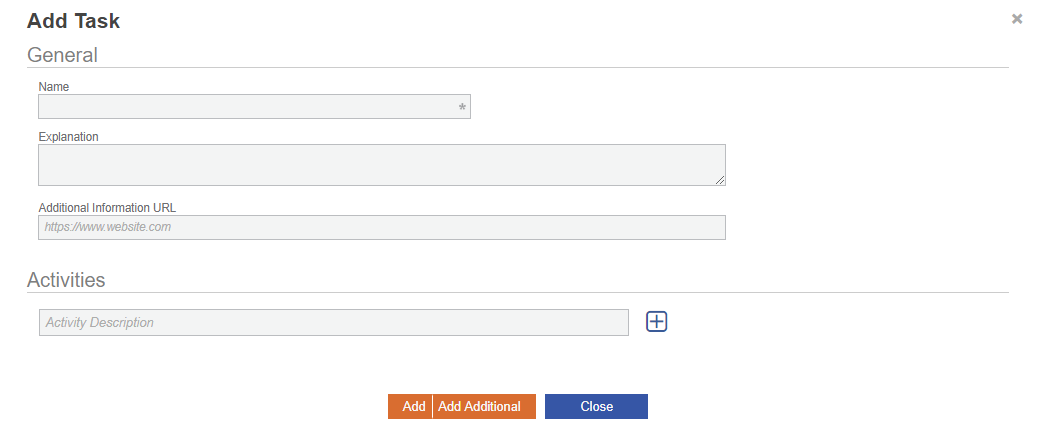Click the separator between Add and Add Additional
The image size is (1039, 443).
point(432,407)
